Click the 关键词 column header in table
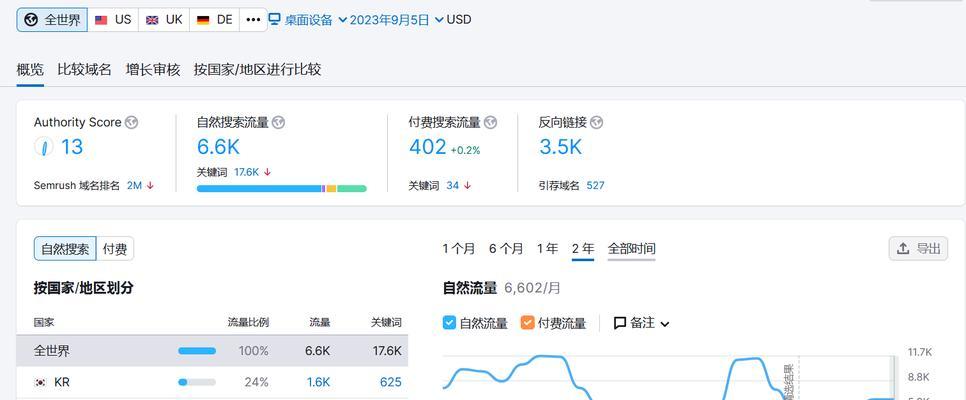966x400 pixels. click(x=386, y=322)
